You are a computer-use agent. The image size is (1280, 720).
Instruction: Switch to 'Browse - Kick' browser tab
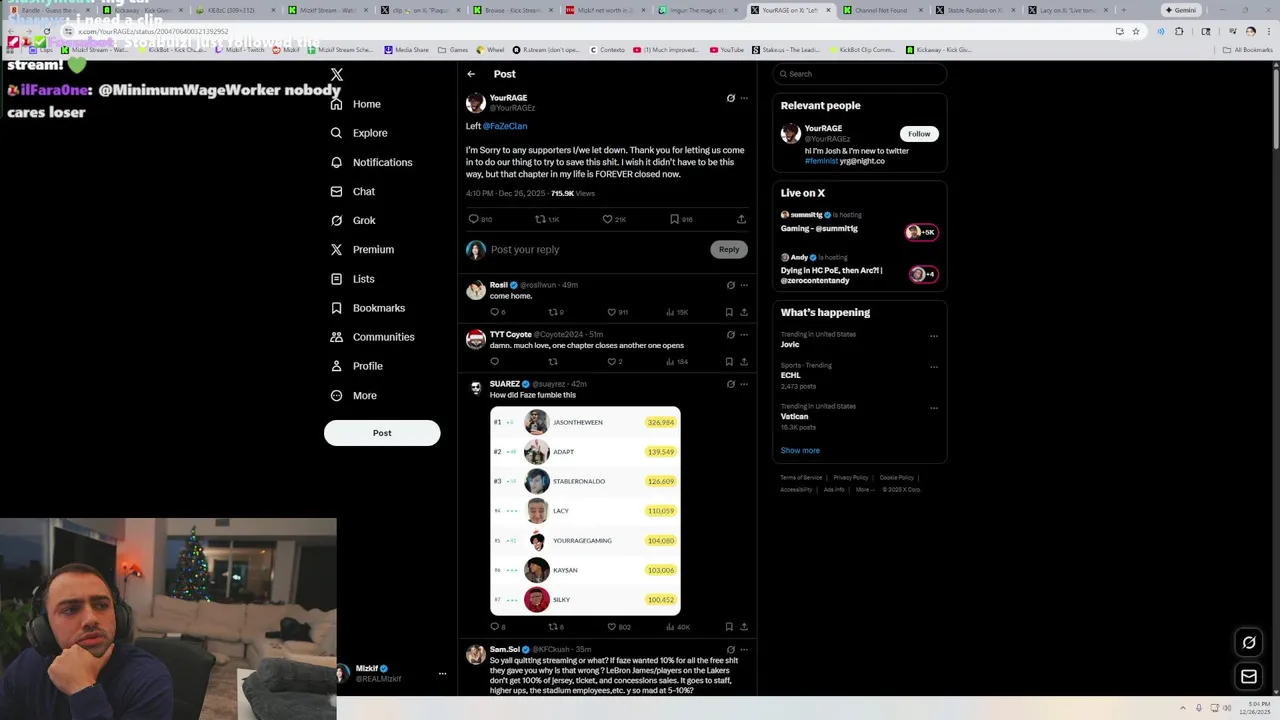point(512,10)
